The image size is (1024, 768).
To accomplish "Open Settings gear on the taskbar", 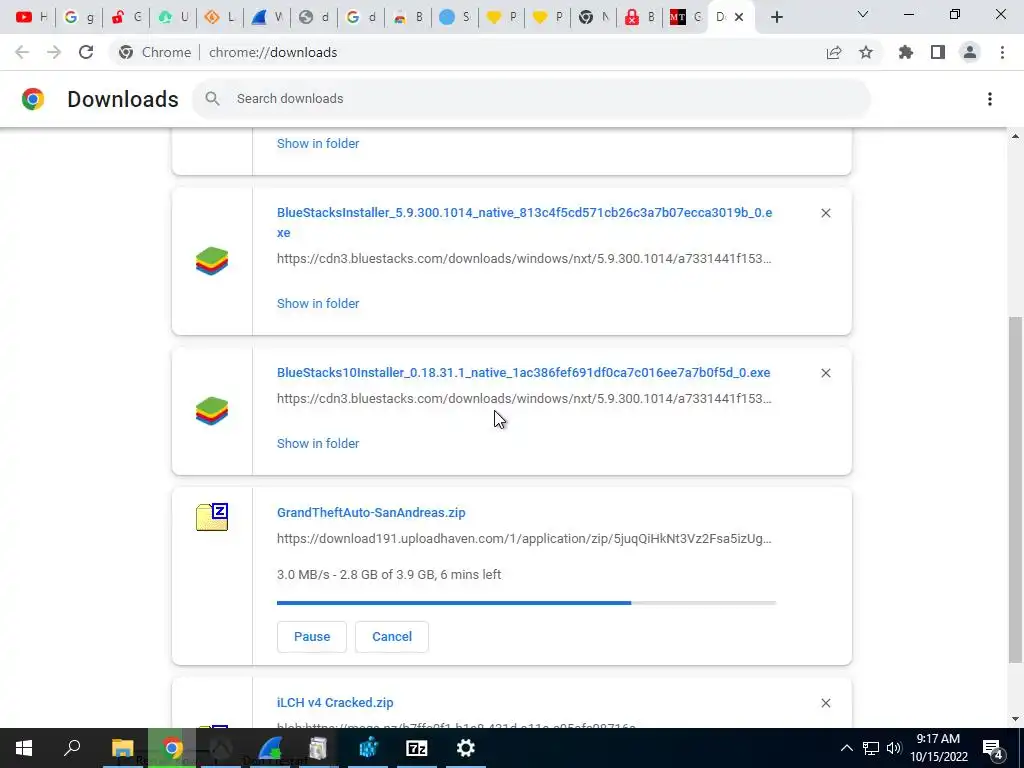I will (x=466, y=748).
